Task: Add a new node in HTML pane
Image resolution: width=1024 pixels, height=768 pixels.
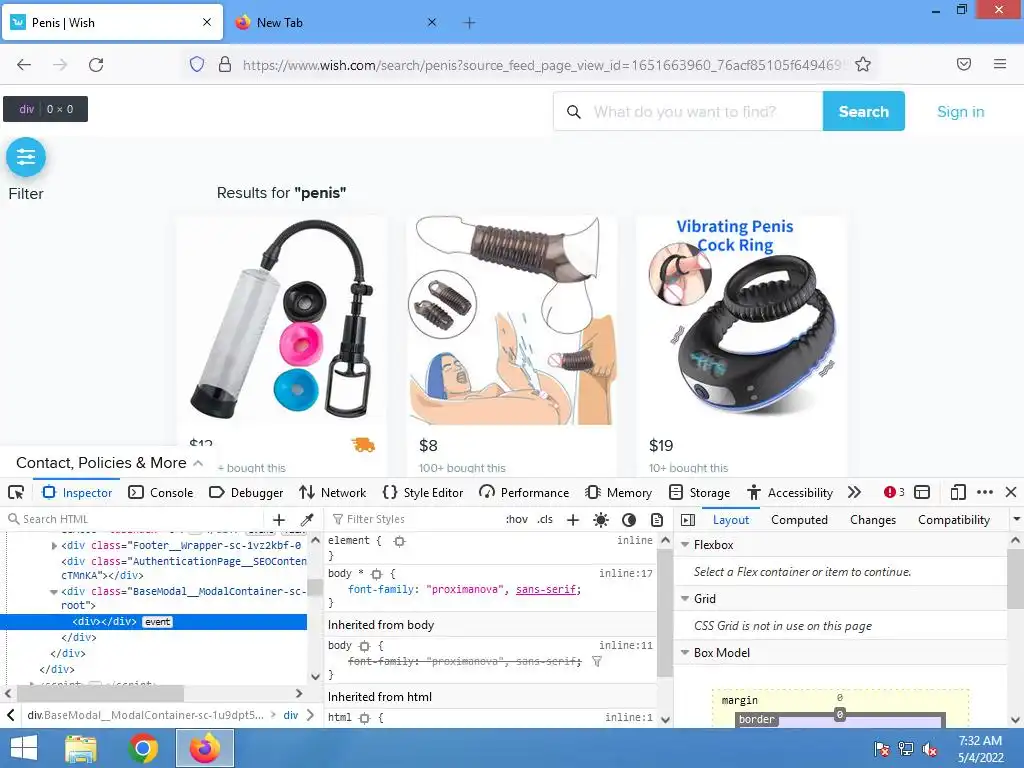Action: (279, 519)
